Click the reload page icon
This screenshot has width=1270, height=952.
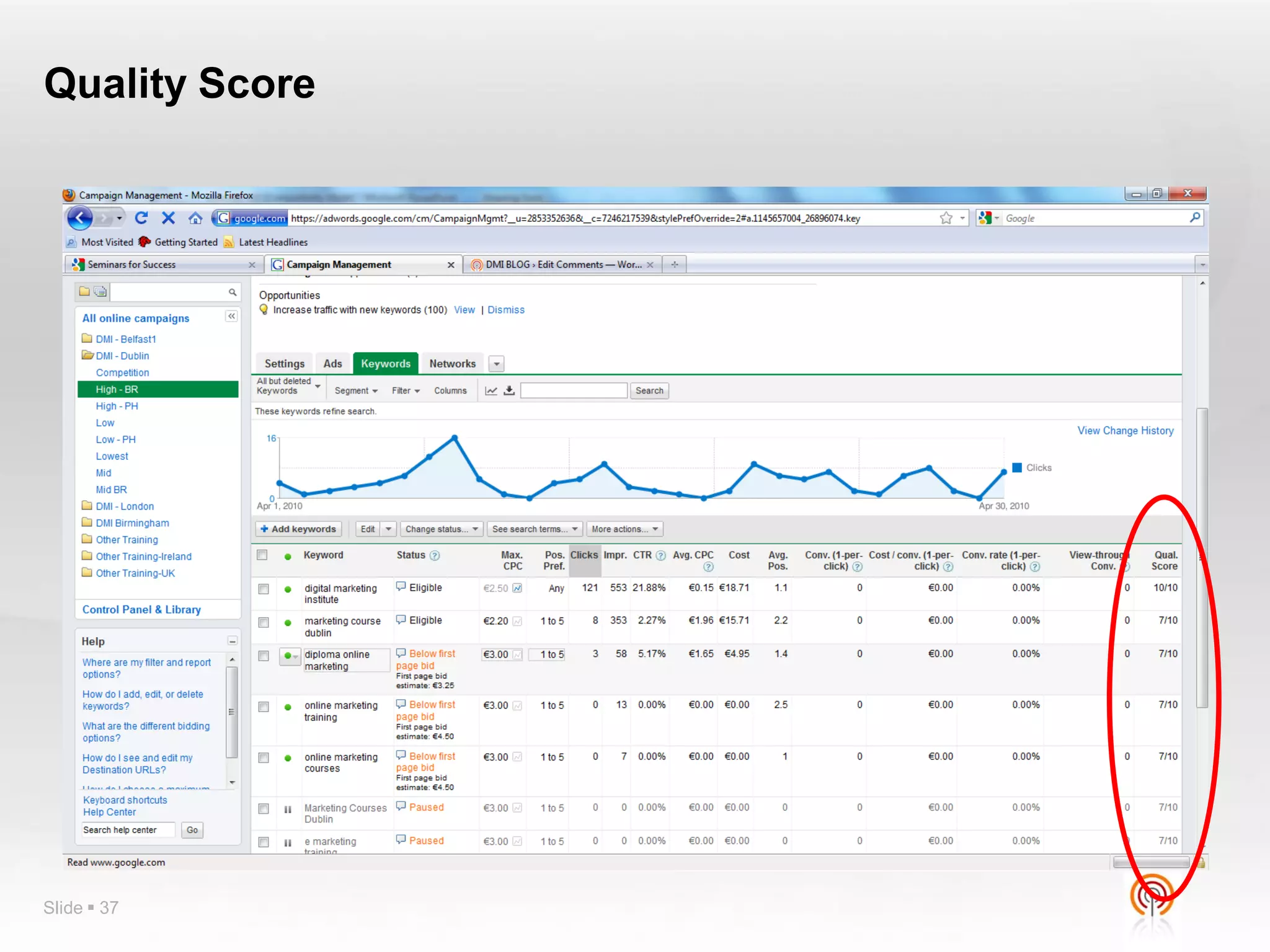(141, 218)
